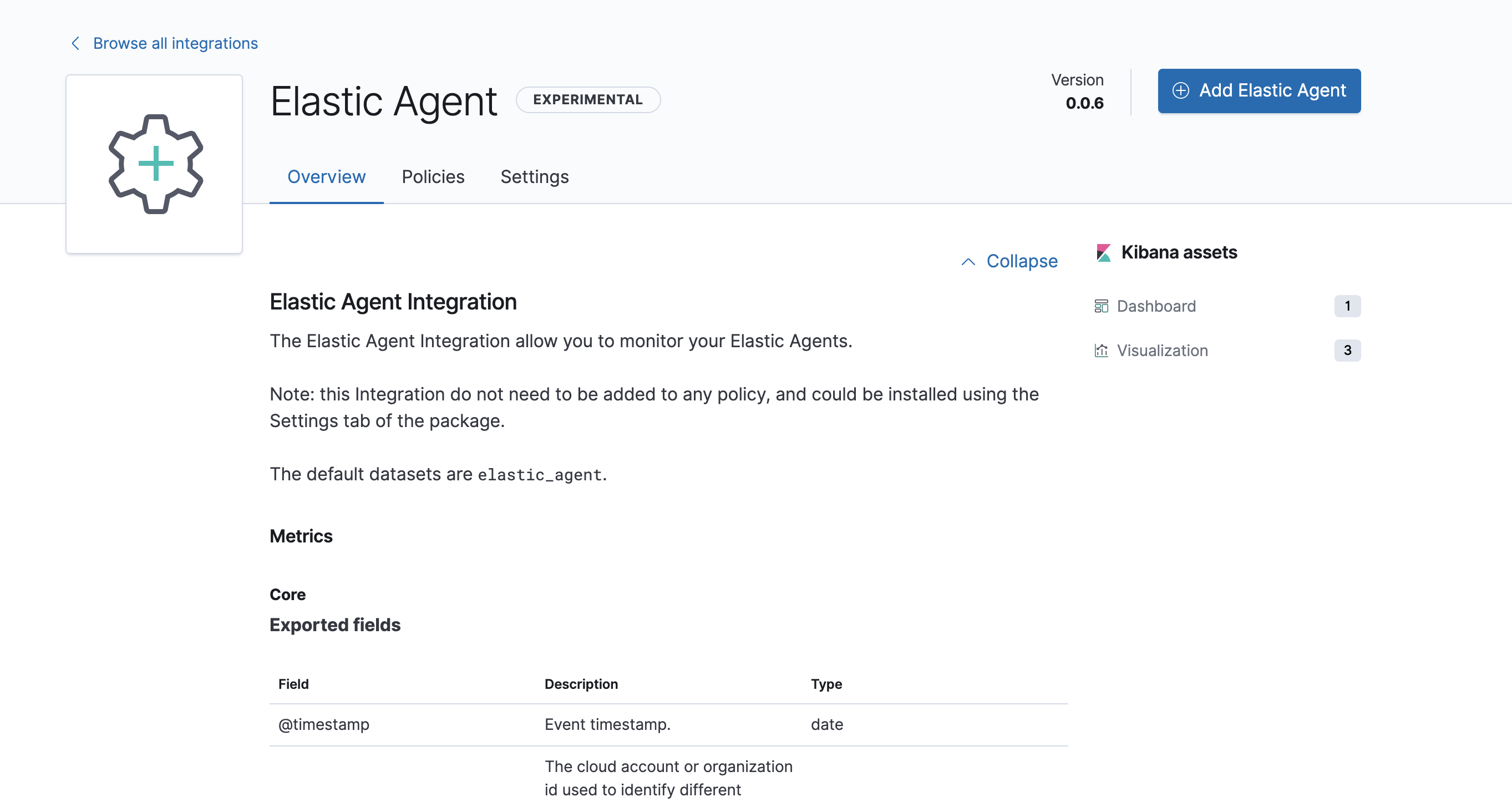Click the Dashboard asset icon

[1100, 306]
